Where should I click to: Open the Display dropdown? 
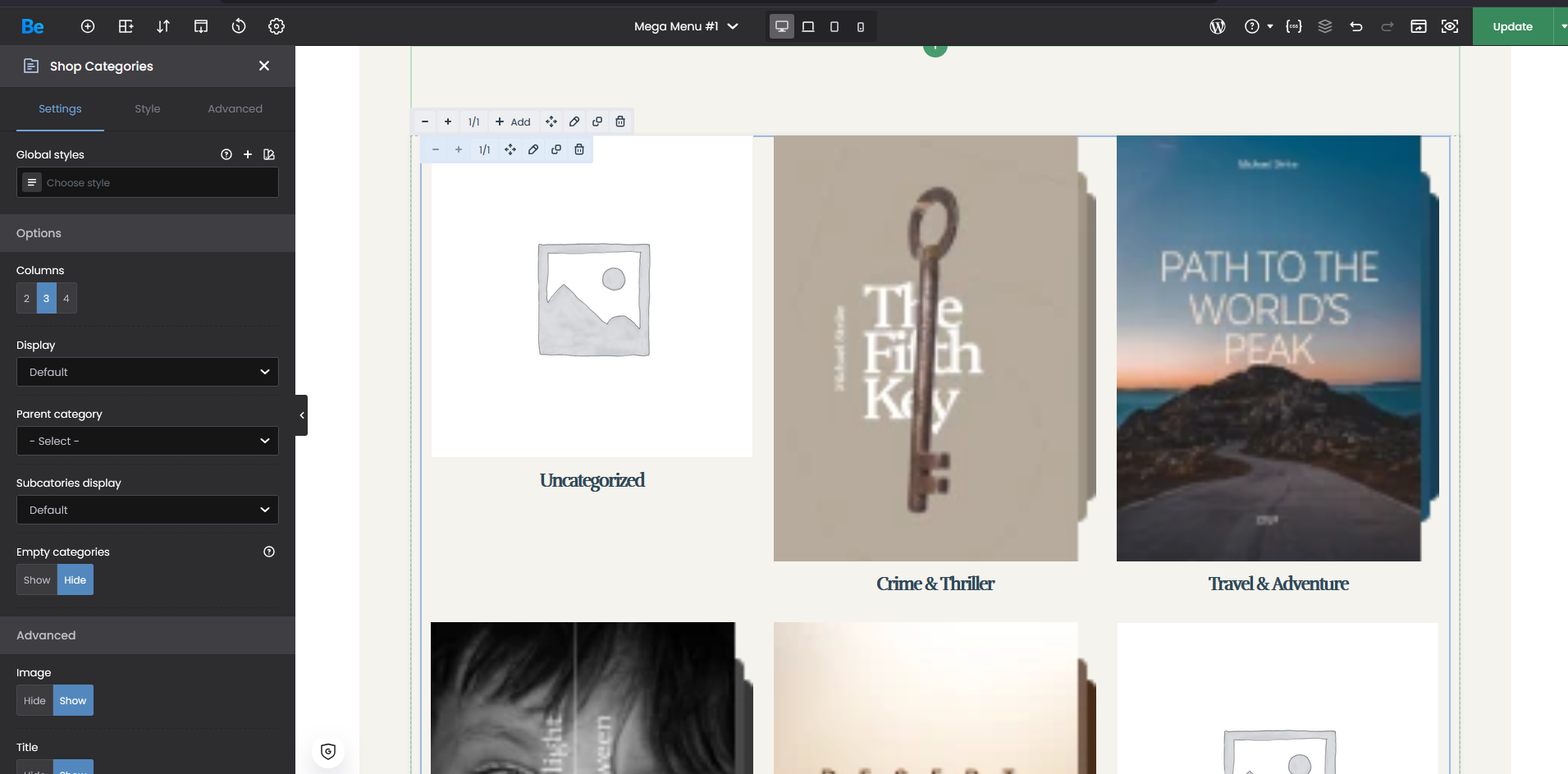[148, 372]
